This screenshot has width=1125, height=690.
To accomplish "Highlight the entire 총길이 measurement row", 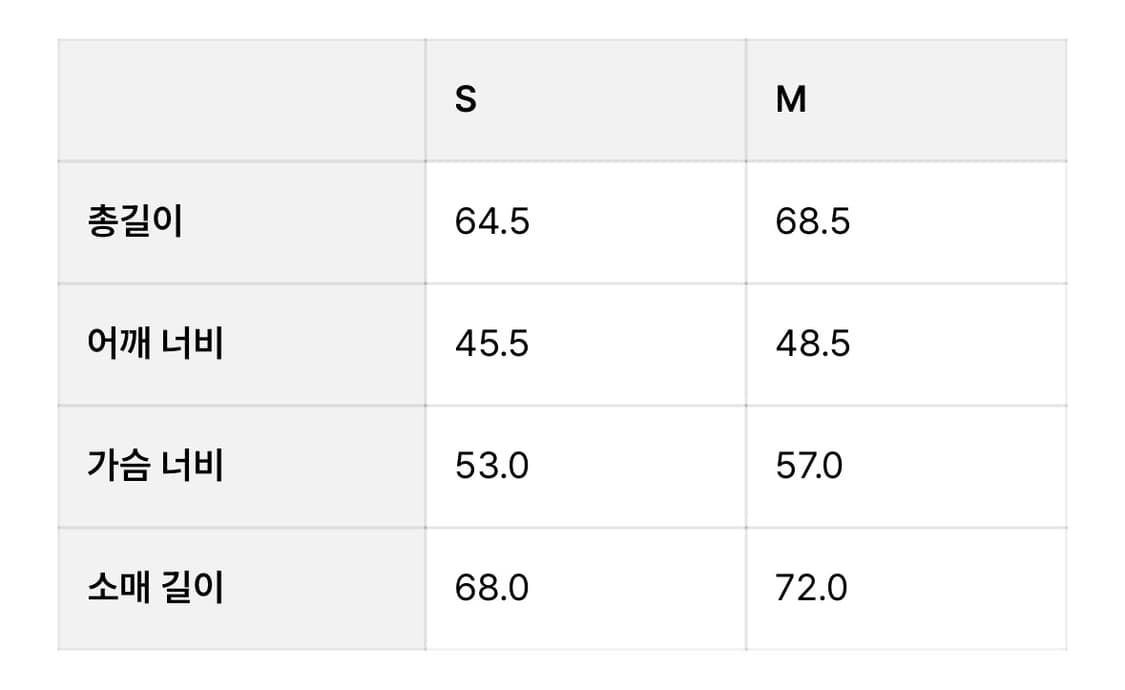I will point(640,222).
